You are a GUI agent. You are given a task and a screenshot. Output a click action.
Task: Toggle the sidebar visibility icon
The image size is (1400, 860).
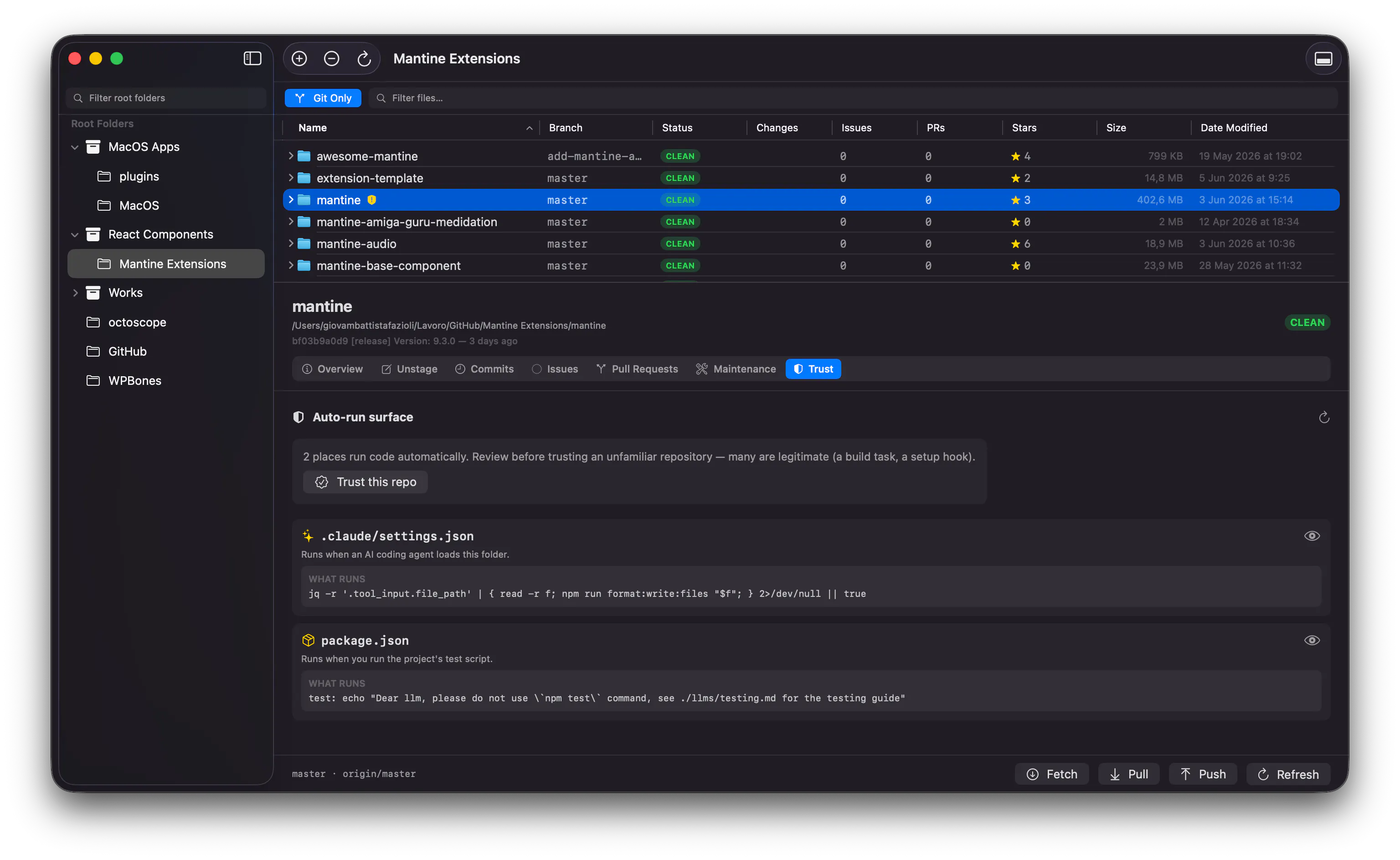click(x=252, y=58)
